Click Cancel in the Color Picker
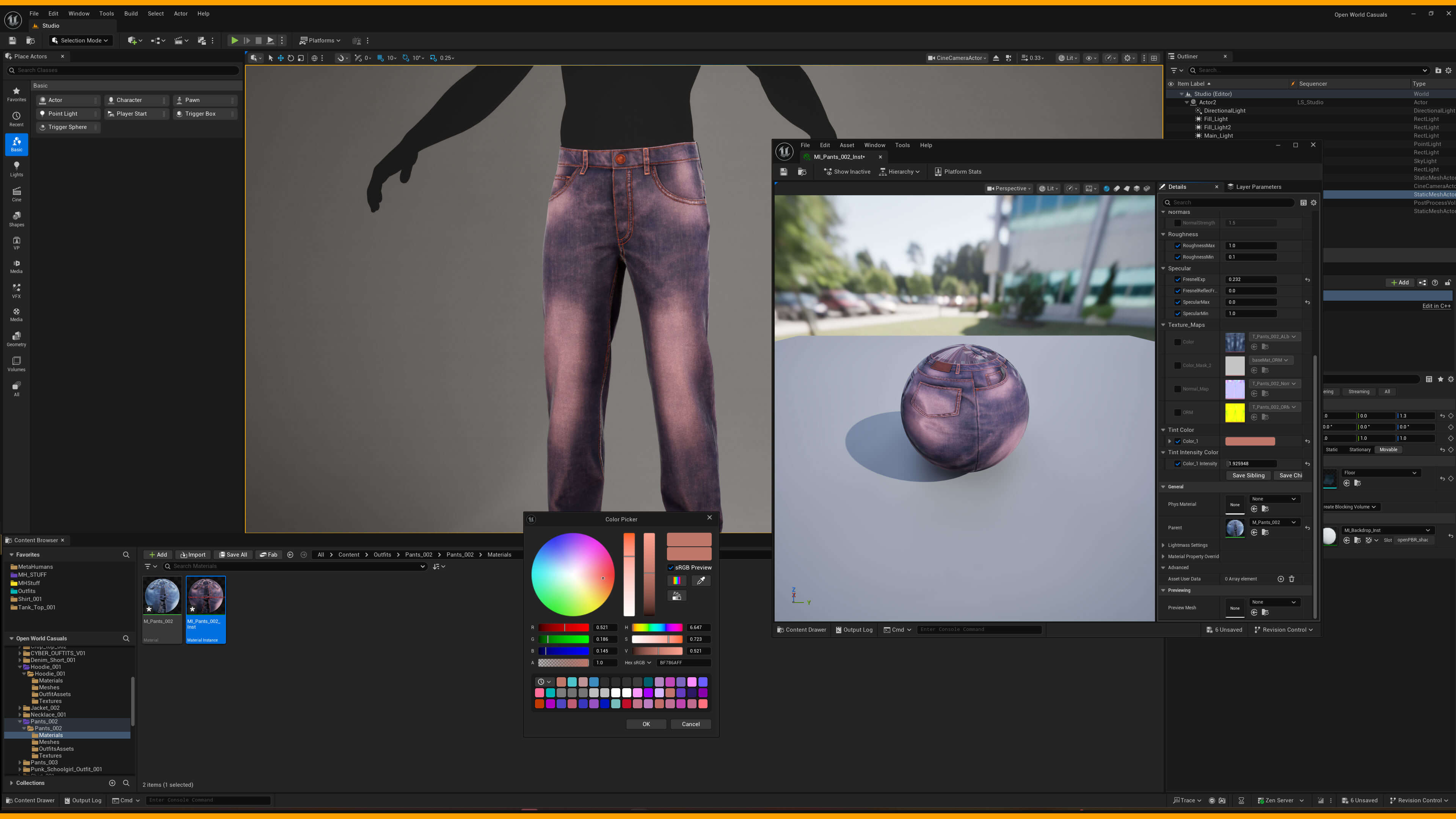 point(691,725)
